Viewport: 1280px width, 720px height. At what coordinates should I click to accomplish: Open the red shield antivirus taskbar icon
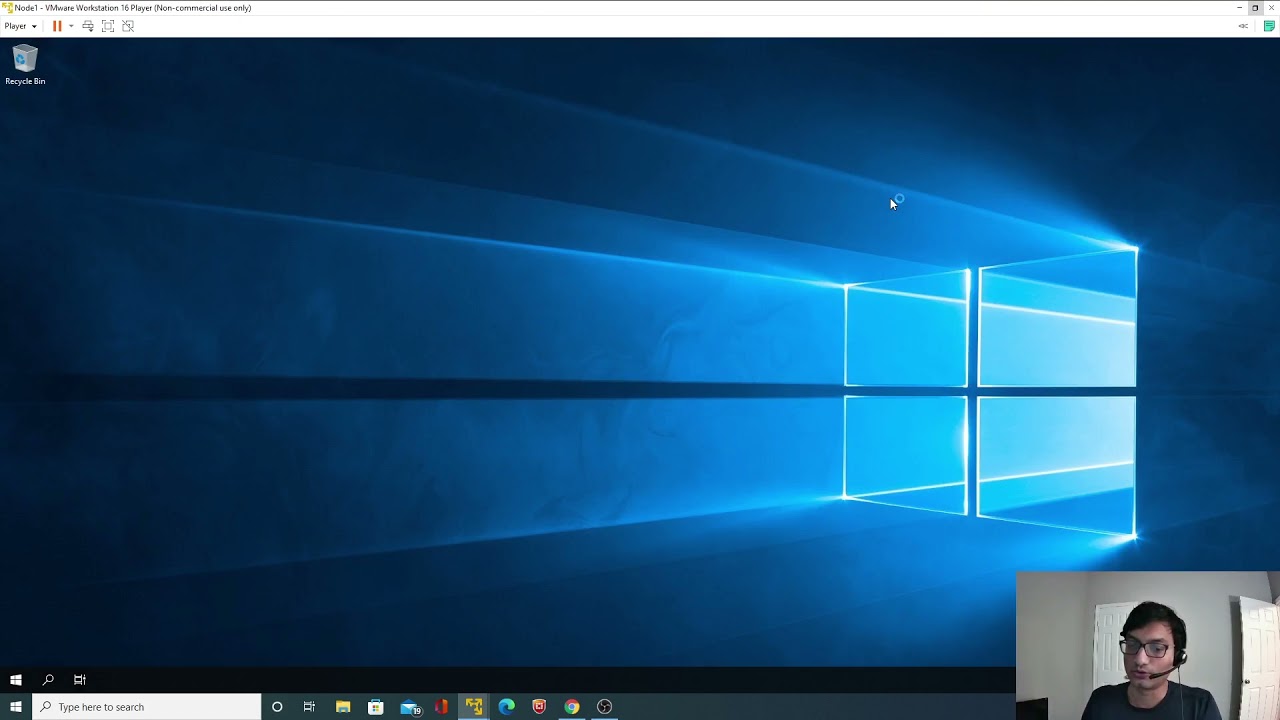pyautogui.click(x=539, y=707)
